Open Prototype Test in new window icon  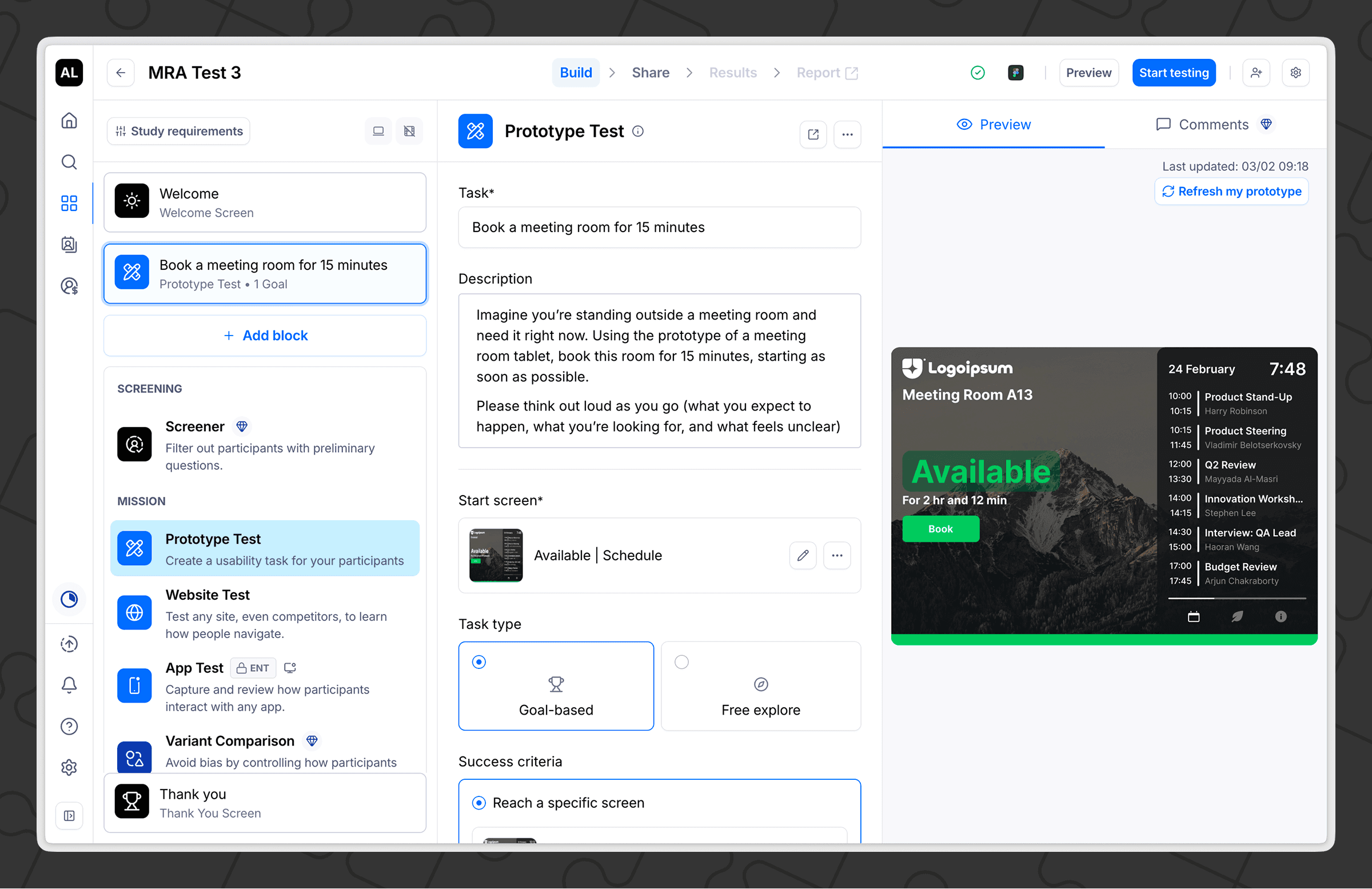click(x=813, y=134)
